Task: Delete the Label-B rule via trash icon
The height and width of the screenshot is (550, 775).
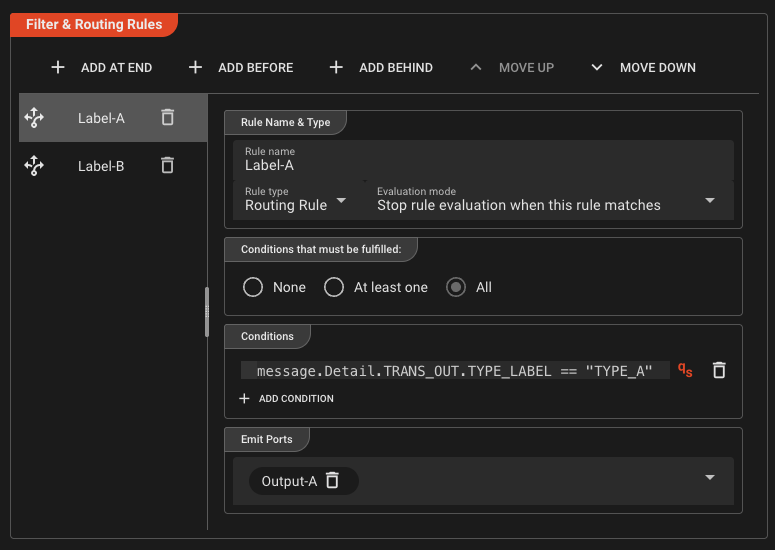Action: tap(167, 166)
